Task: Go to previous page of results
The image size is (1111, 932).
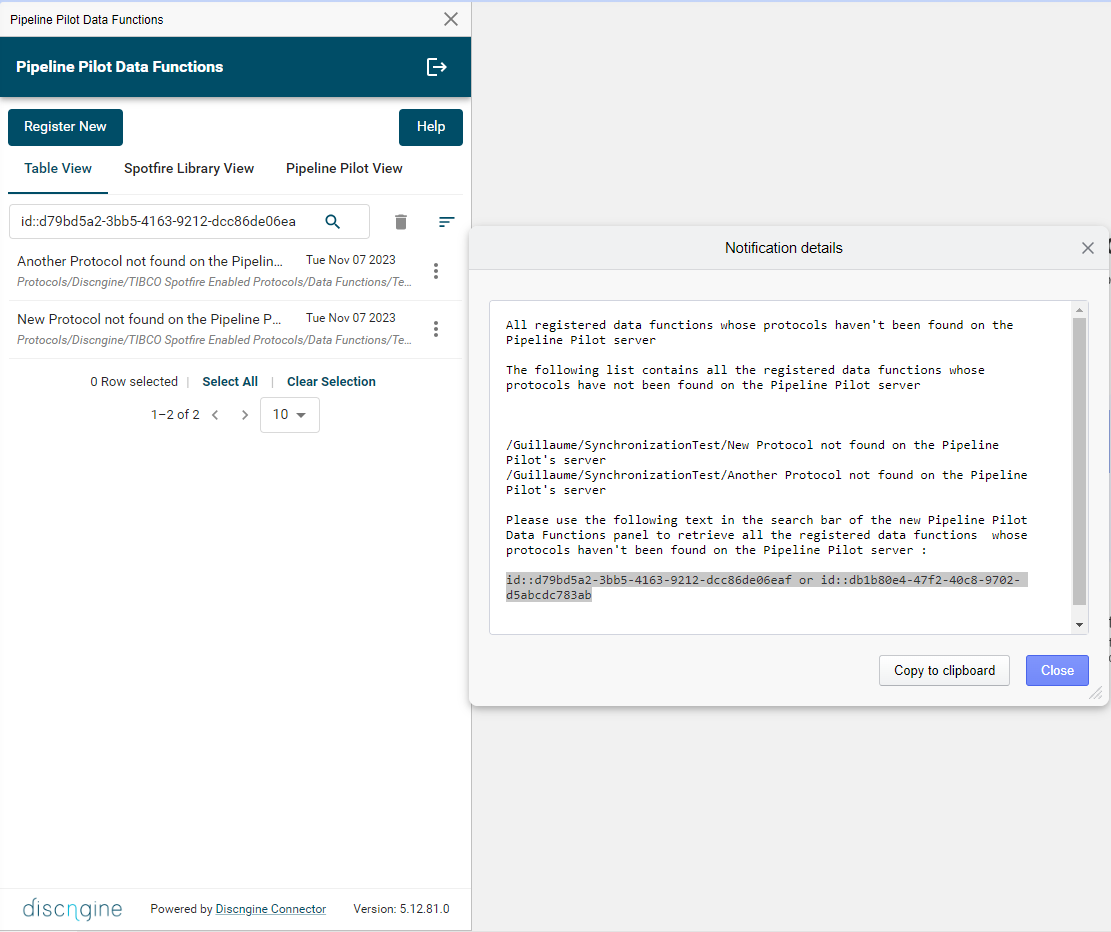Action: coord(215,415)
